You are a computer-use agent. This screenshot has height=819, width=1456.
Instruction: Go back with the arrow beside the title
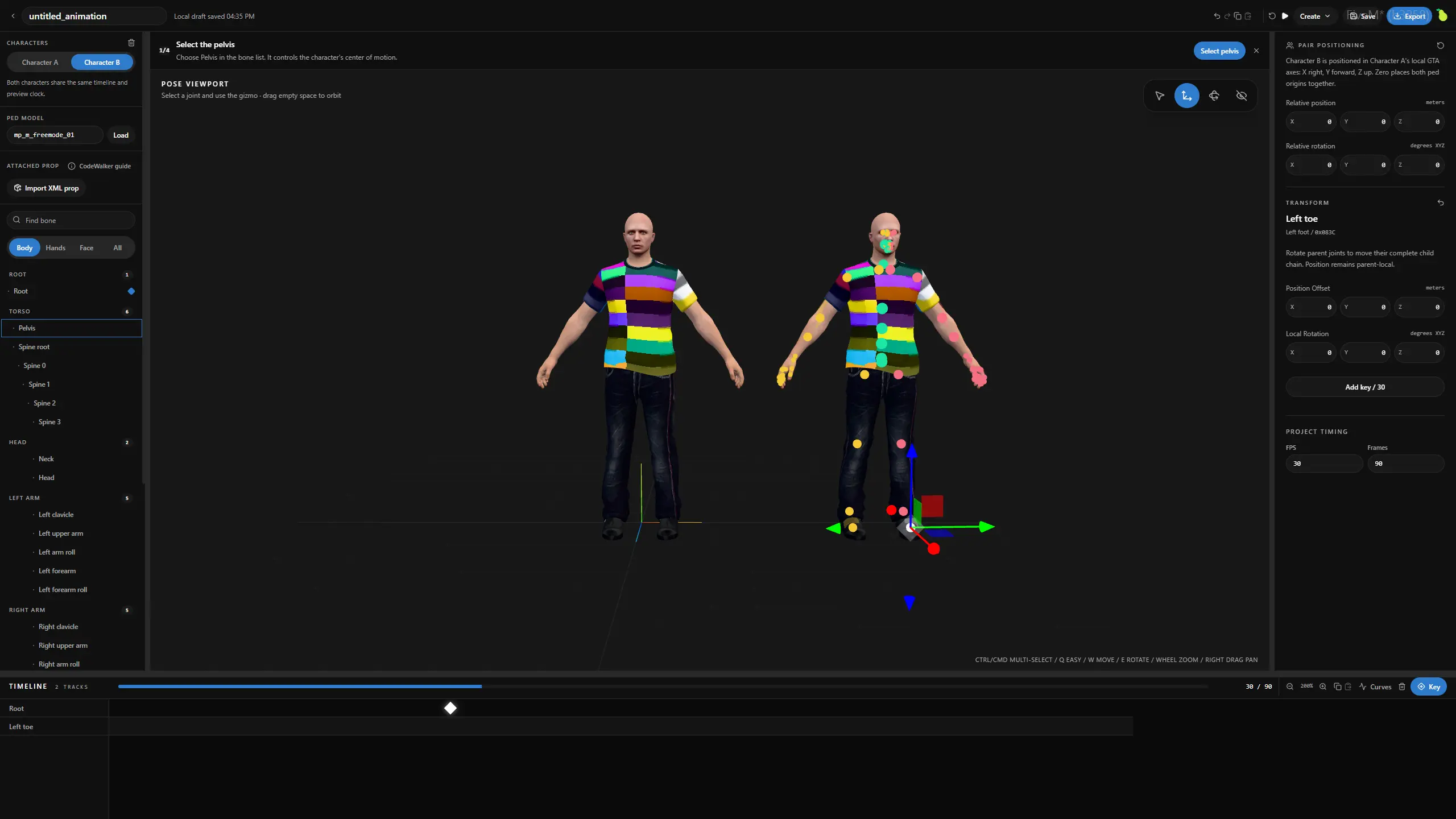tap(13, 16)
